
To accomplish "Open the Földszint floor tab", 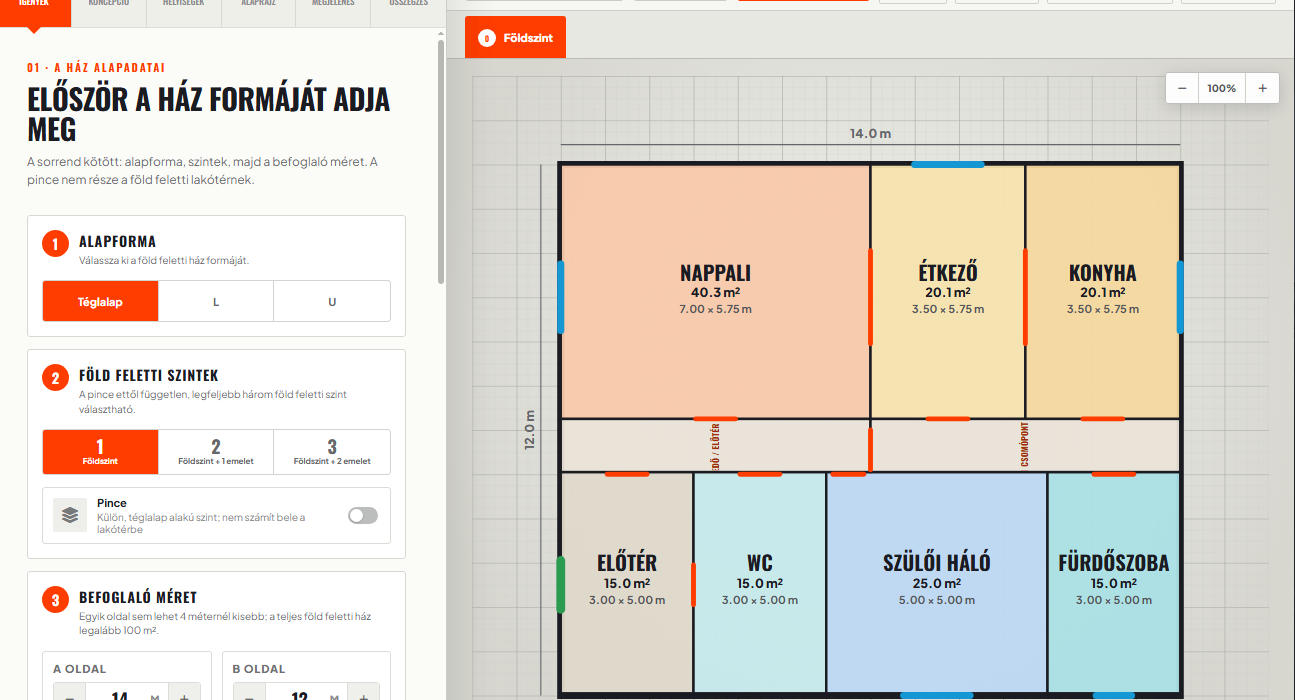I will coord(515,38).
